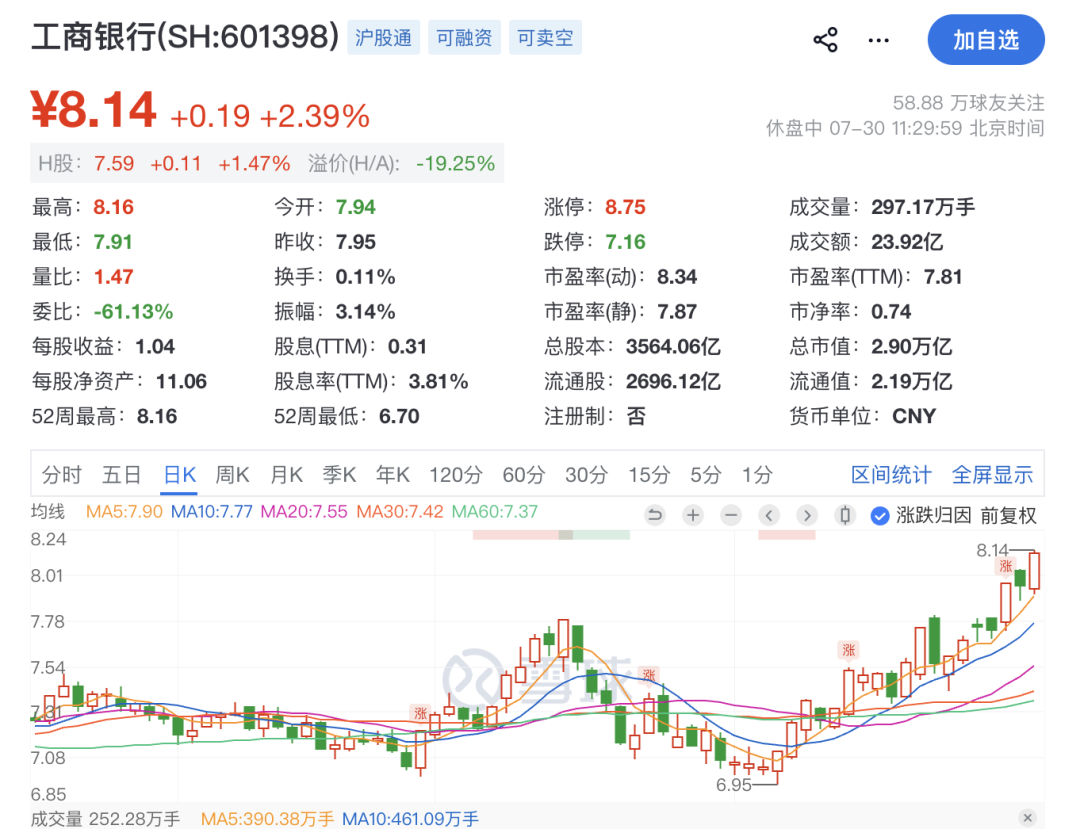
Task: Click the MA10:7.77 indicator
Action: pyautogui.click(x=211, y=512)
